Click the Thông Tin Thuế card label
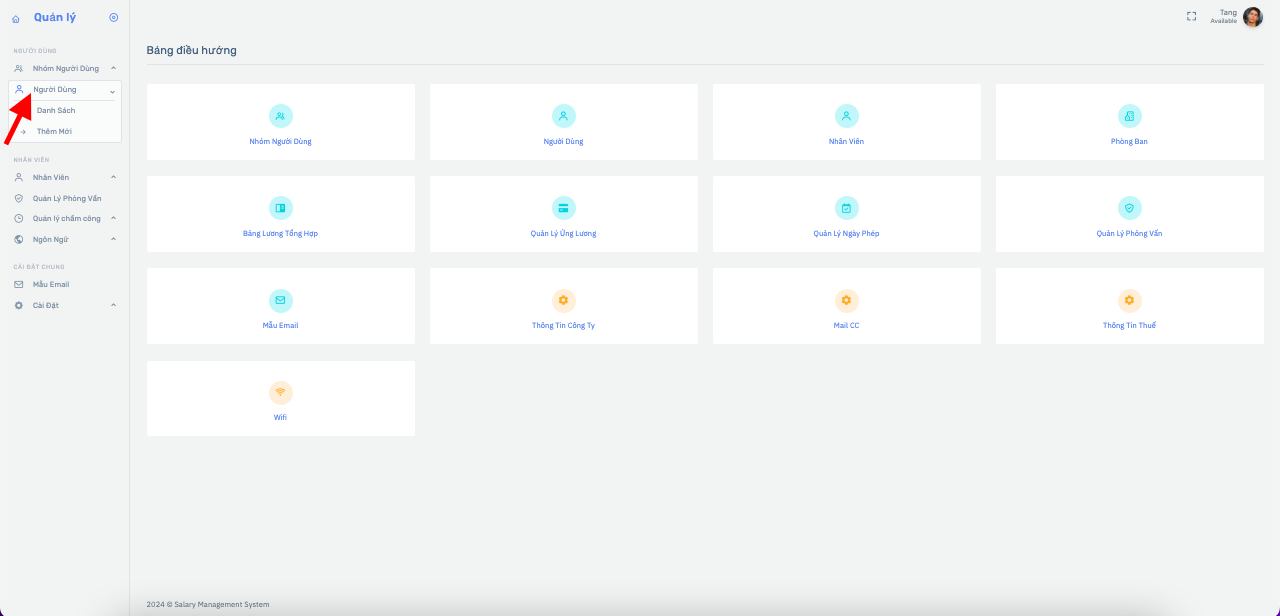 coord(1129,326)
